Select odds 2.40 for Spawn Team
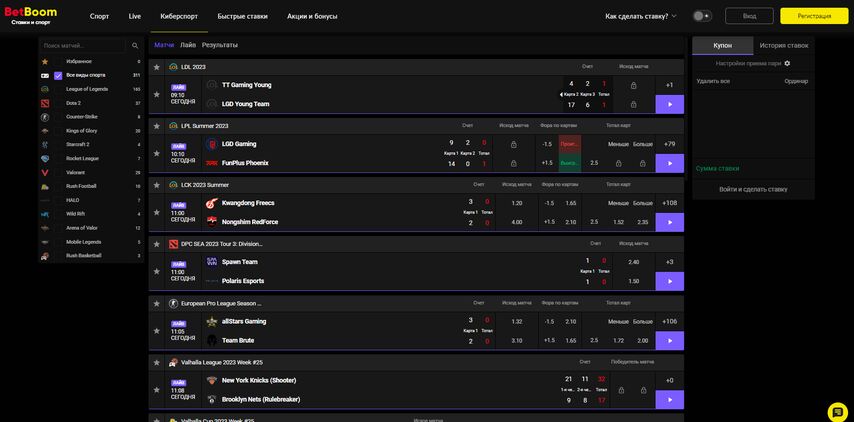The height and width of the screenshot is (422, 854). 633,262
